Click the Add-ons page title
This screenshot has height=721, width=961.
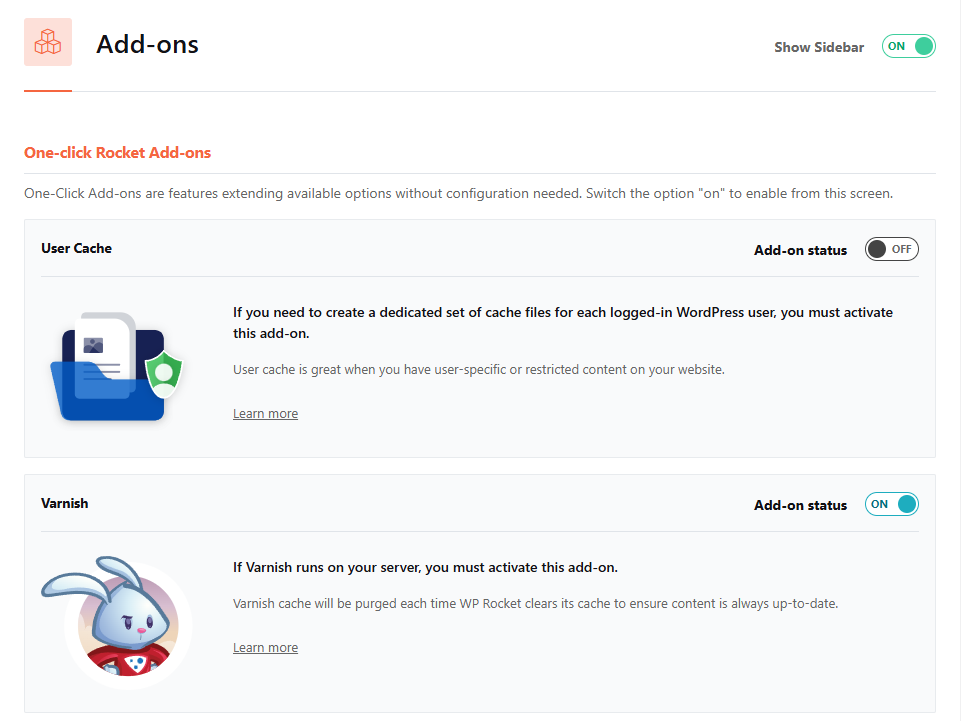147,45
